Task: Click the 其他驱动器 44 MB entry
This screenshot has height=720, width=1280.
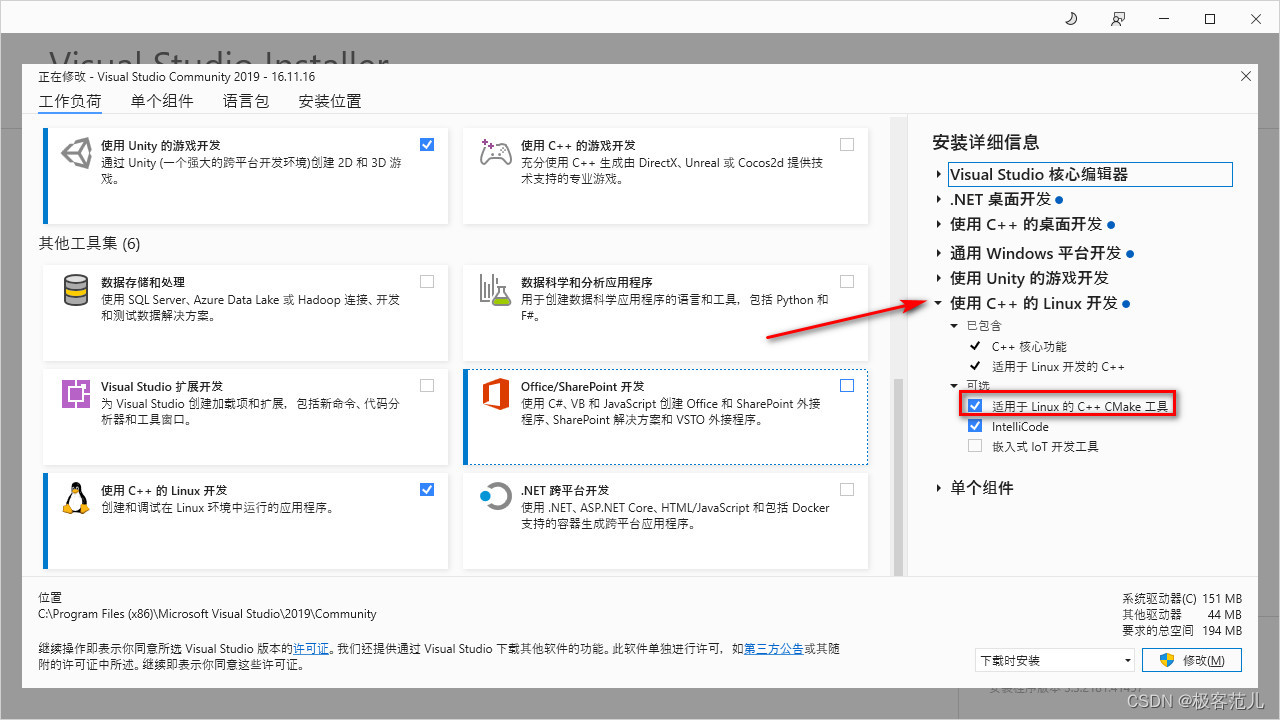Action: (x=1182, y=614)
